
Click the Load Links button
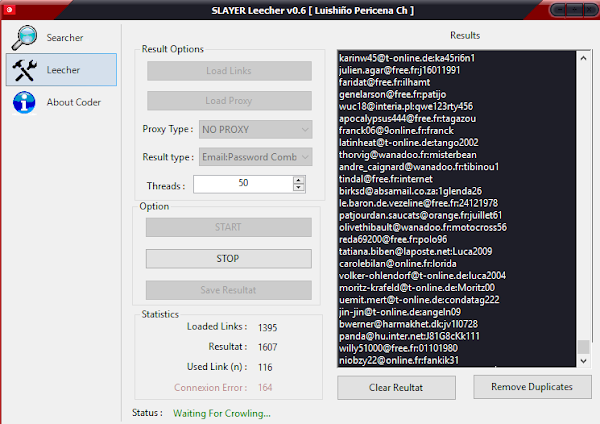229,71
